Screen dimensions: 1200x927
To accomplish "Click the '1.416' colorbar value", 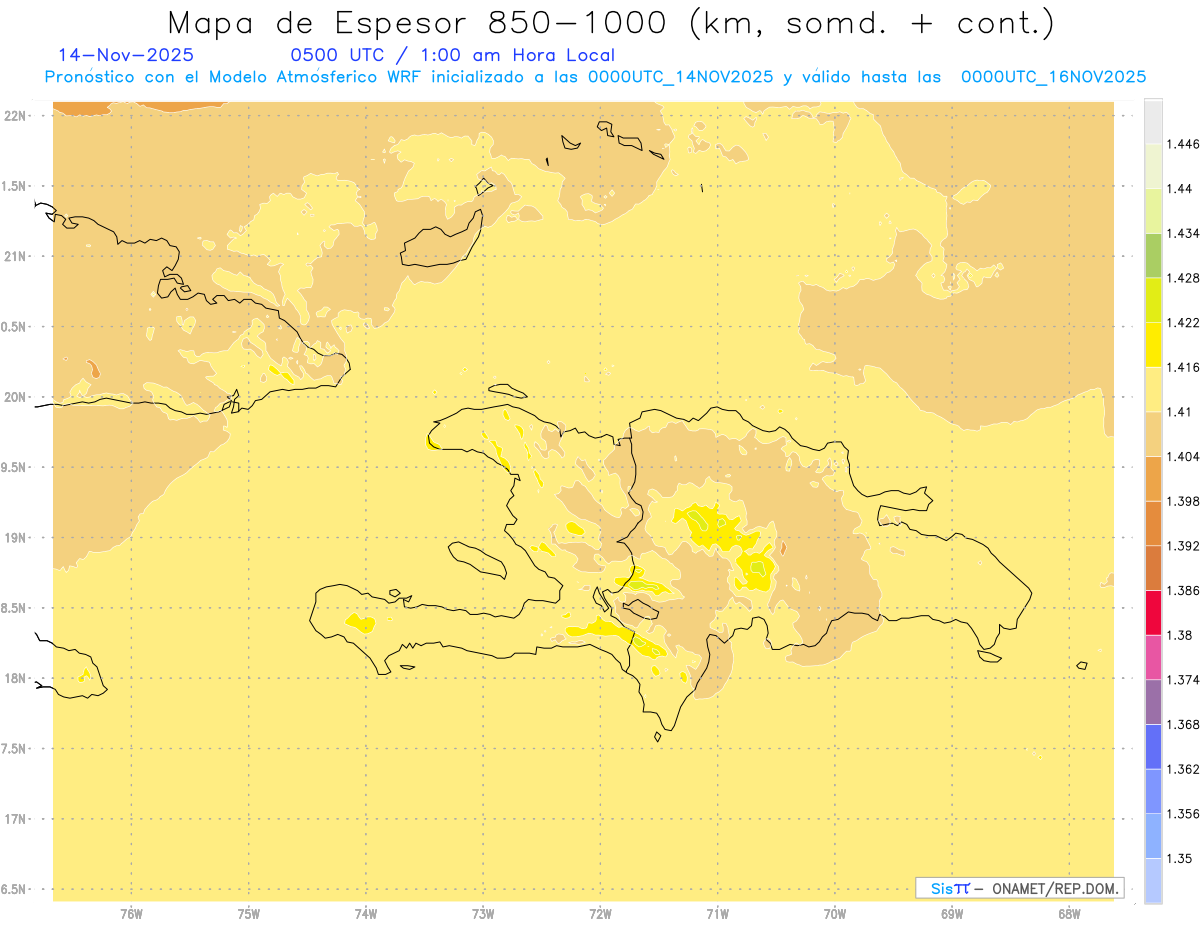I will click(1184, 367).
